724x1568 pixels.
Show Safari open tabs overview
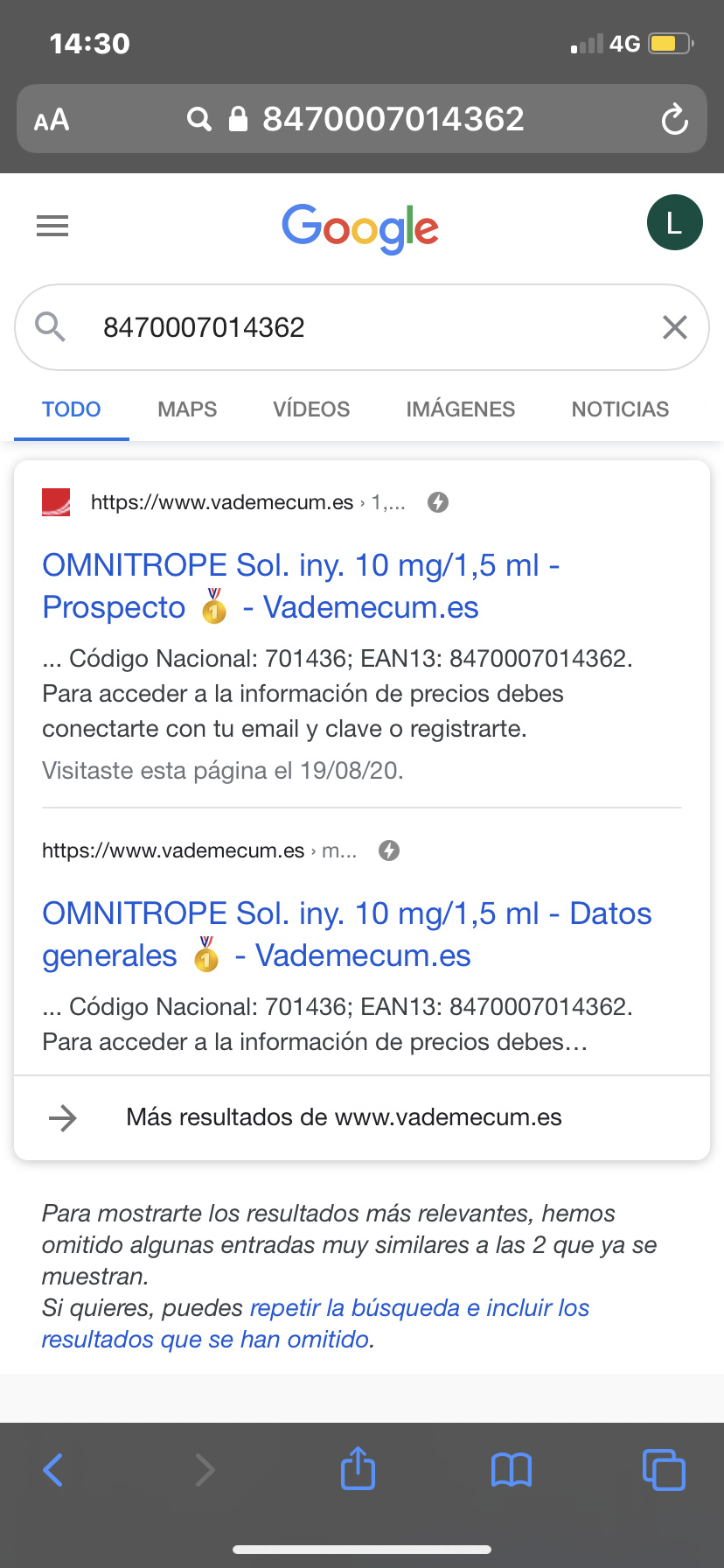coord(664,1469)
